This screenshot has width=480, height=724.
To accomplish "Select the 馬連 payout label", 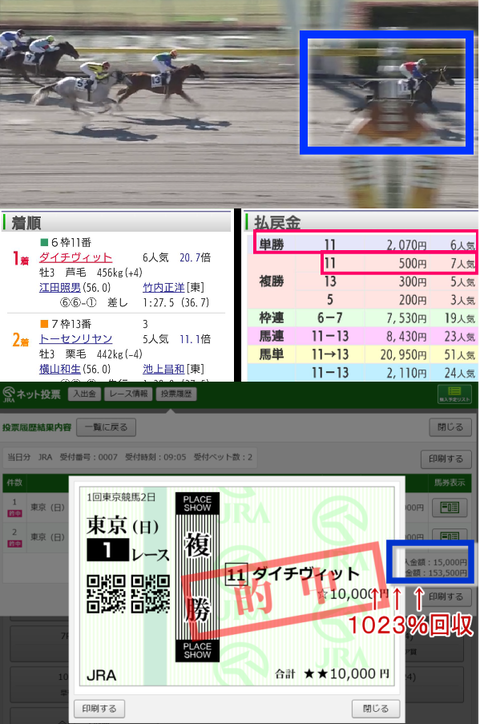I will (x=271, y=336).
